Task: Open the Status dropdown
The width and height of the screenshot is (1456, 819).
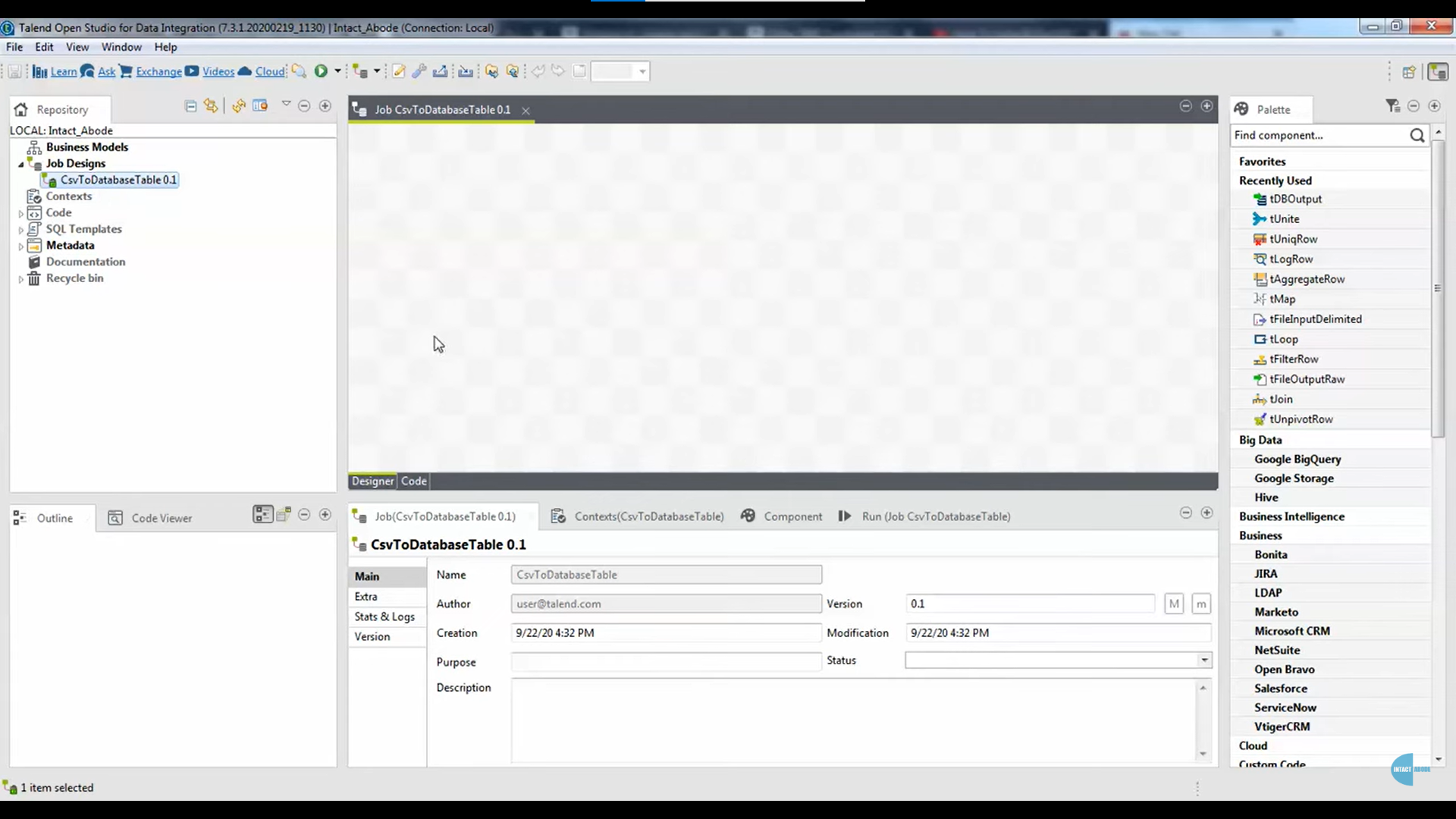Action: [1204, 660]
